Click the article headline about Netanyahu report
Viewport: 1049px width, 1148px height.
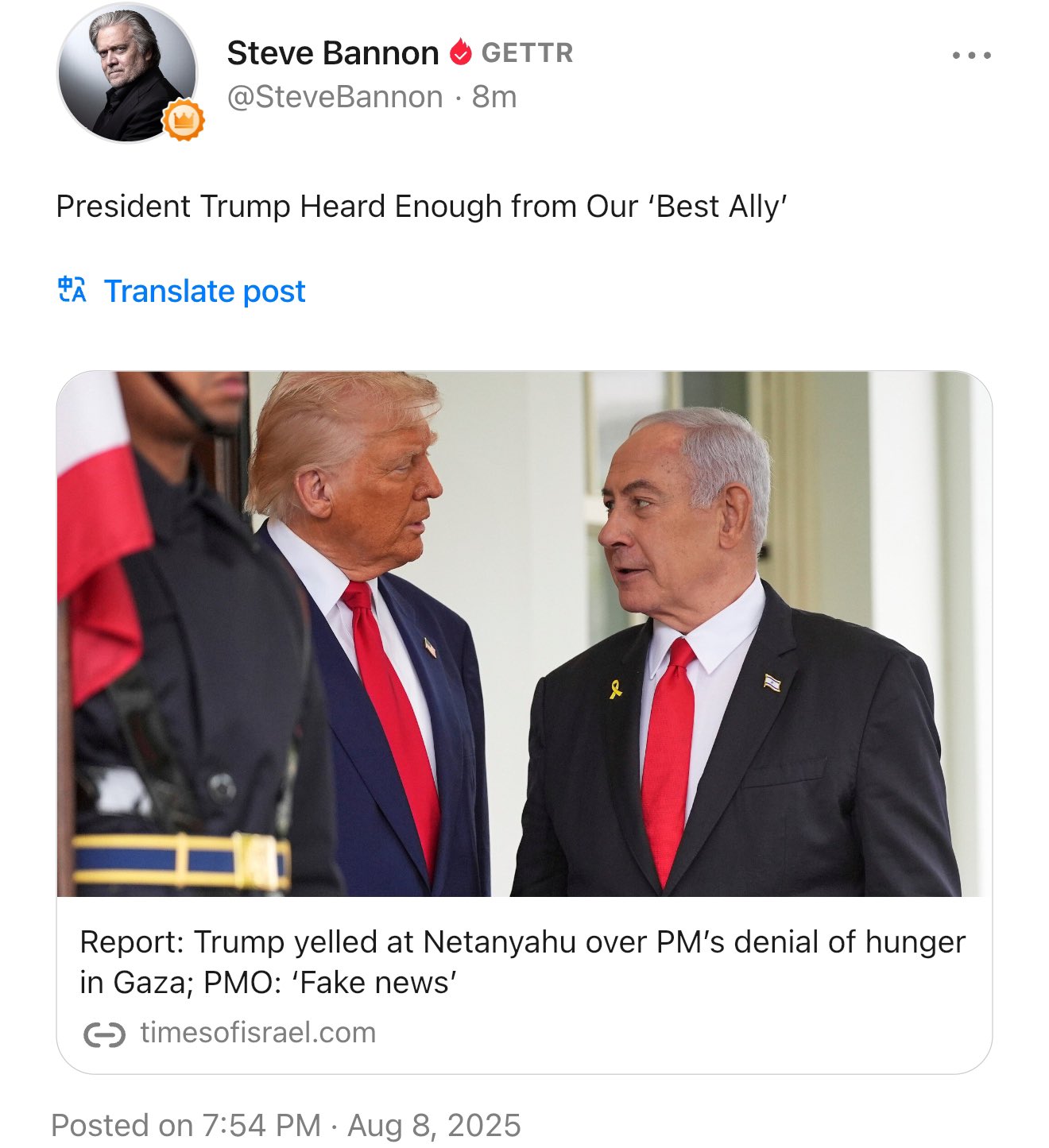522,962
